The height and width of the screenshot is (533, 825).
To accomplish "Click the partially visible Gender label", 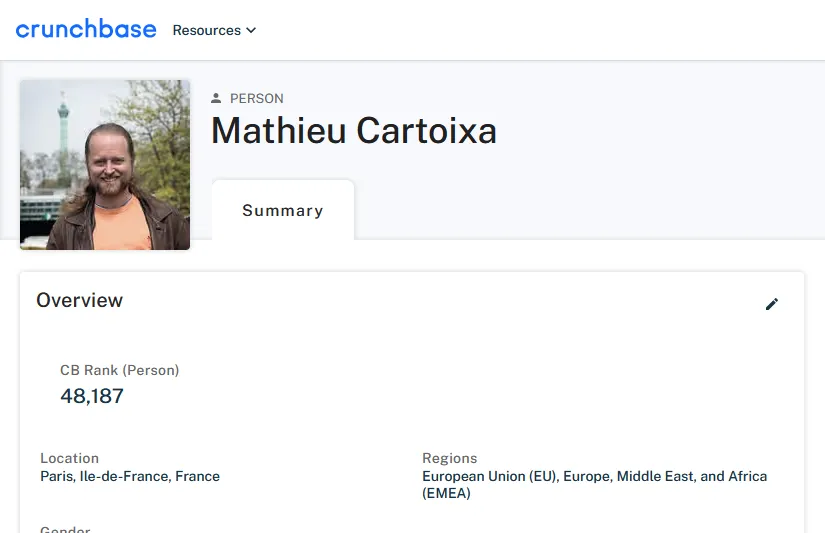I will pos(65,529).
